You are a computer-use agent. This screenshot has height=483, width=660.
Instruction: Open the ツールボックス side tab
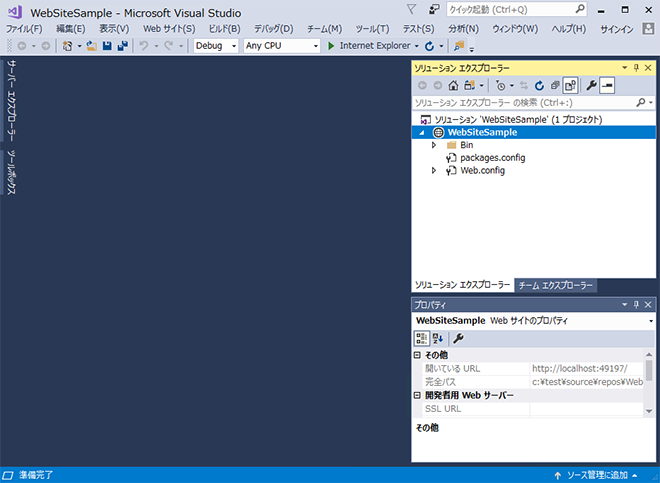click(x=11, y=173)
